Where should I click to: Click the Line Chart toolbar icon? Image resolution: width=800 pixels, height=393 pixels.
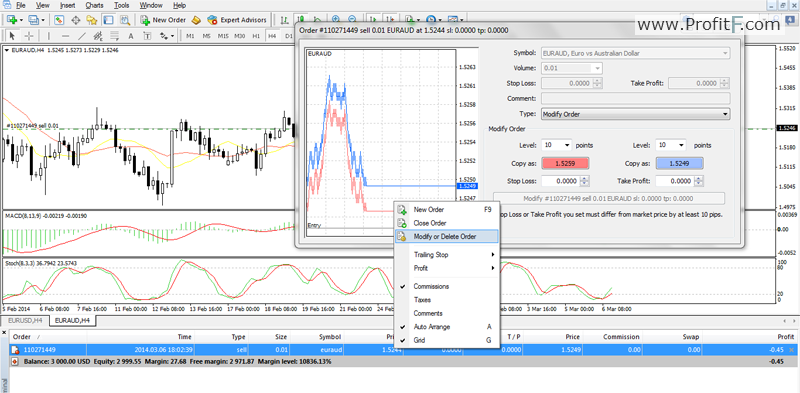pos(317,20)
